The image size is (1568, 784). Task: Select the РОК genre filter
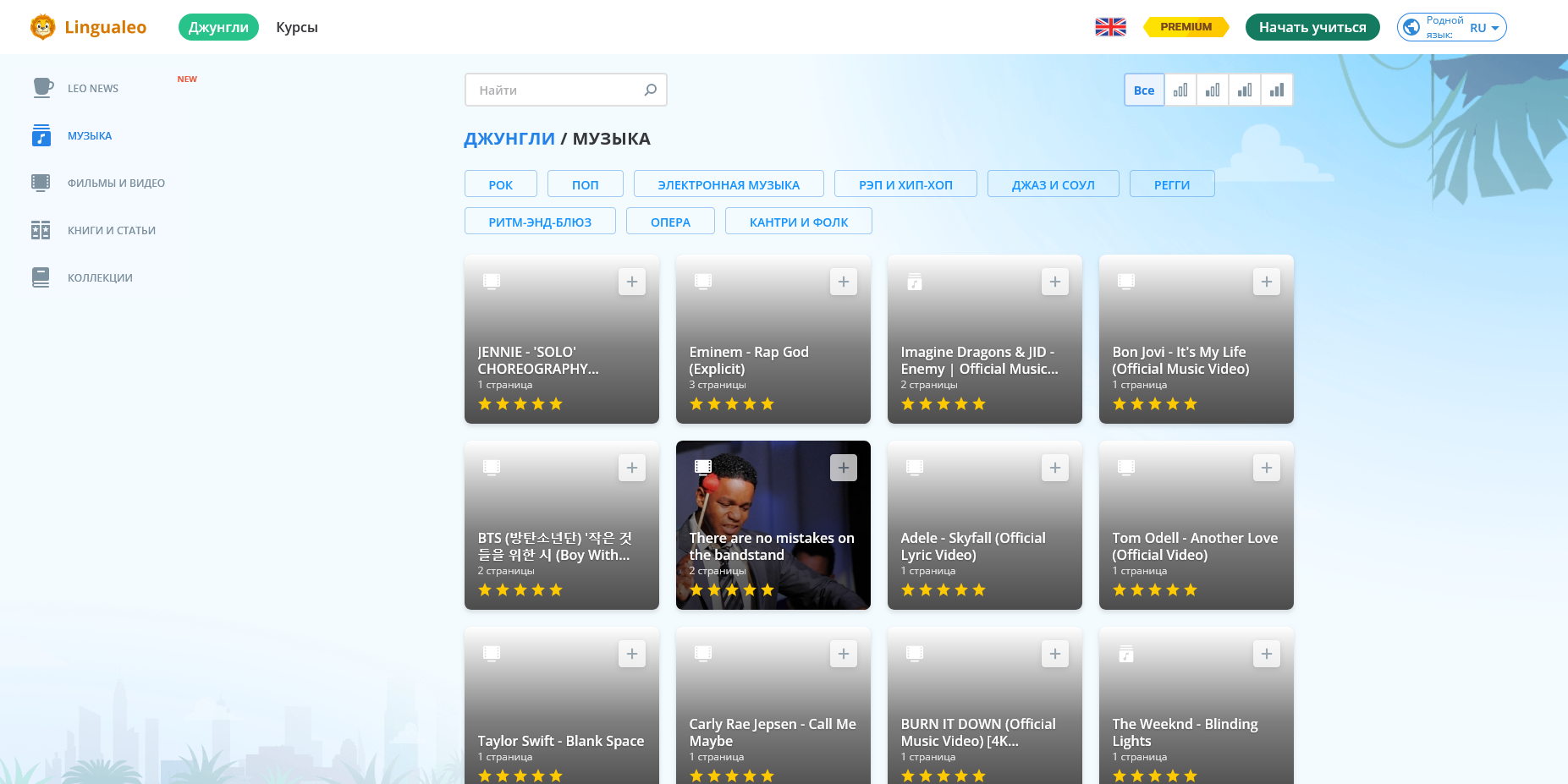coord(501,184)
